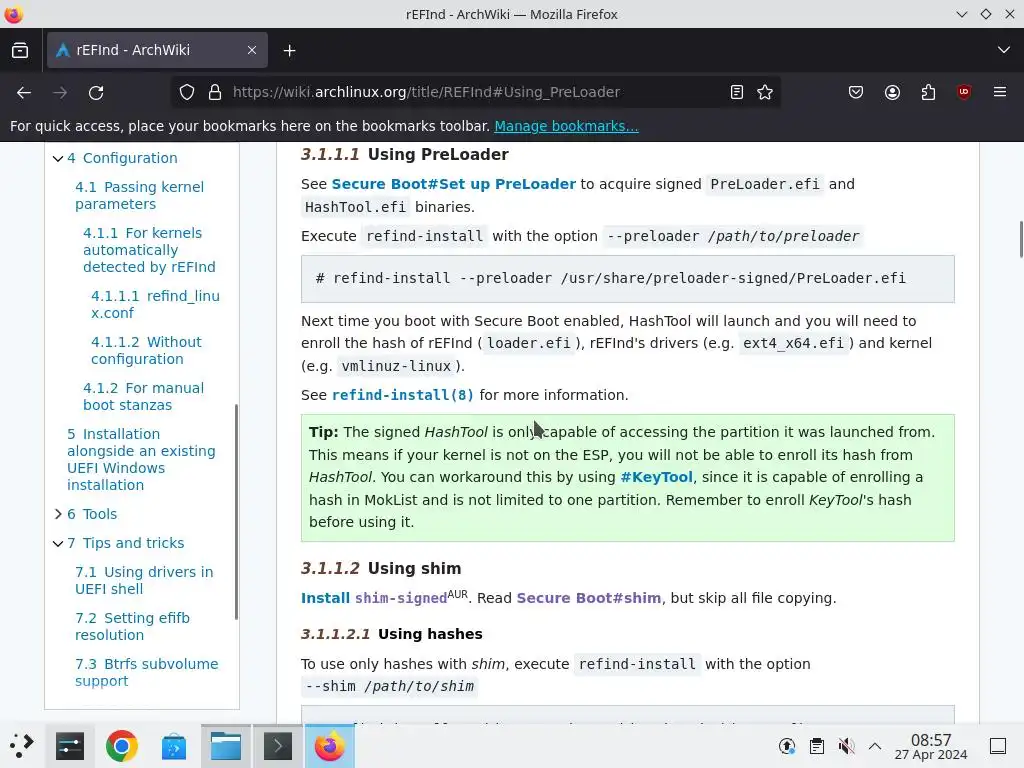Open the Discover software store taskbar icon

(x=174, y=746)
